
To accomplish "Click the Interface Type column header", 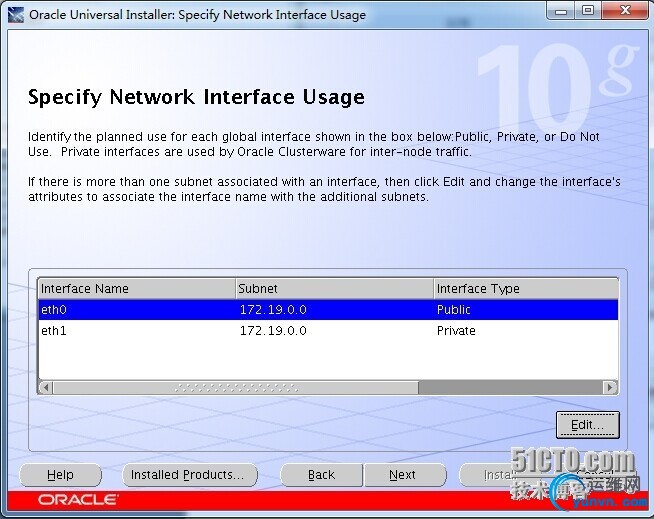I will pos(526,289).
